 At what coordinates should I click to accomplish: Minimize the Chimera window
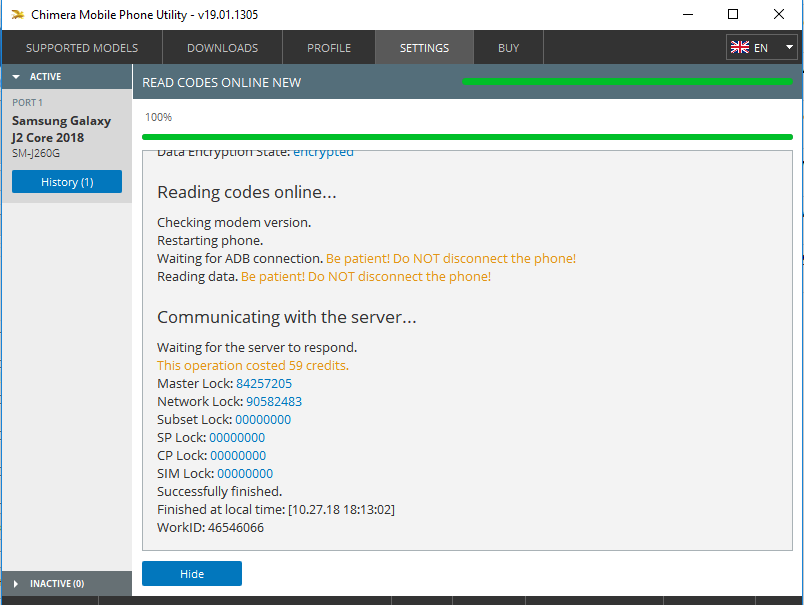pos(688,14)
